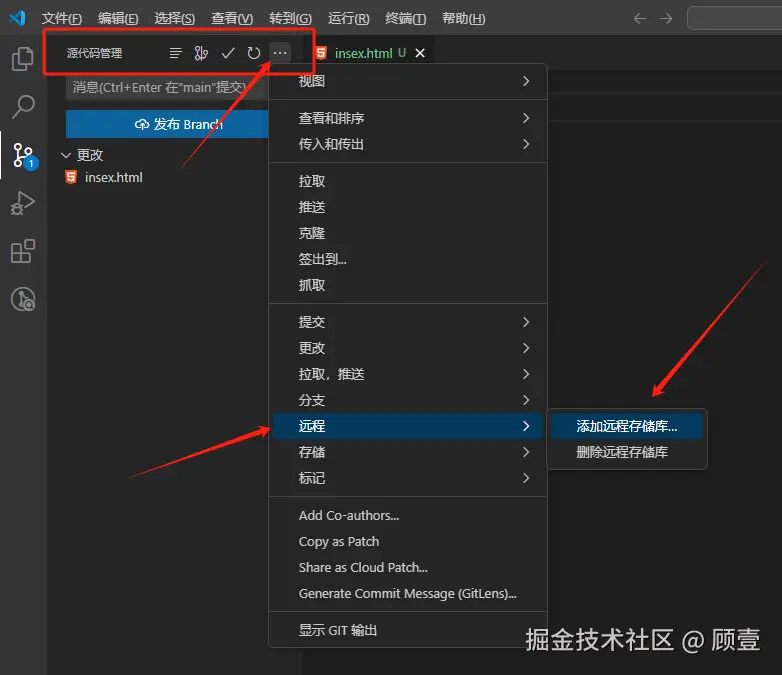This screenshot has height=675, width=782.
Task: Open the 运行(R) menu
Action: (x=349, y=19)
